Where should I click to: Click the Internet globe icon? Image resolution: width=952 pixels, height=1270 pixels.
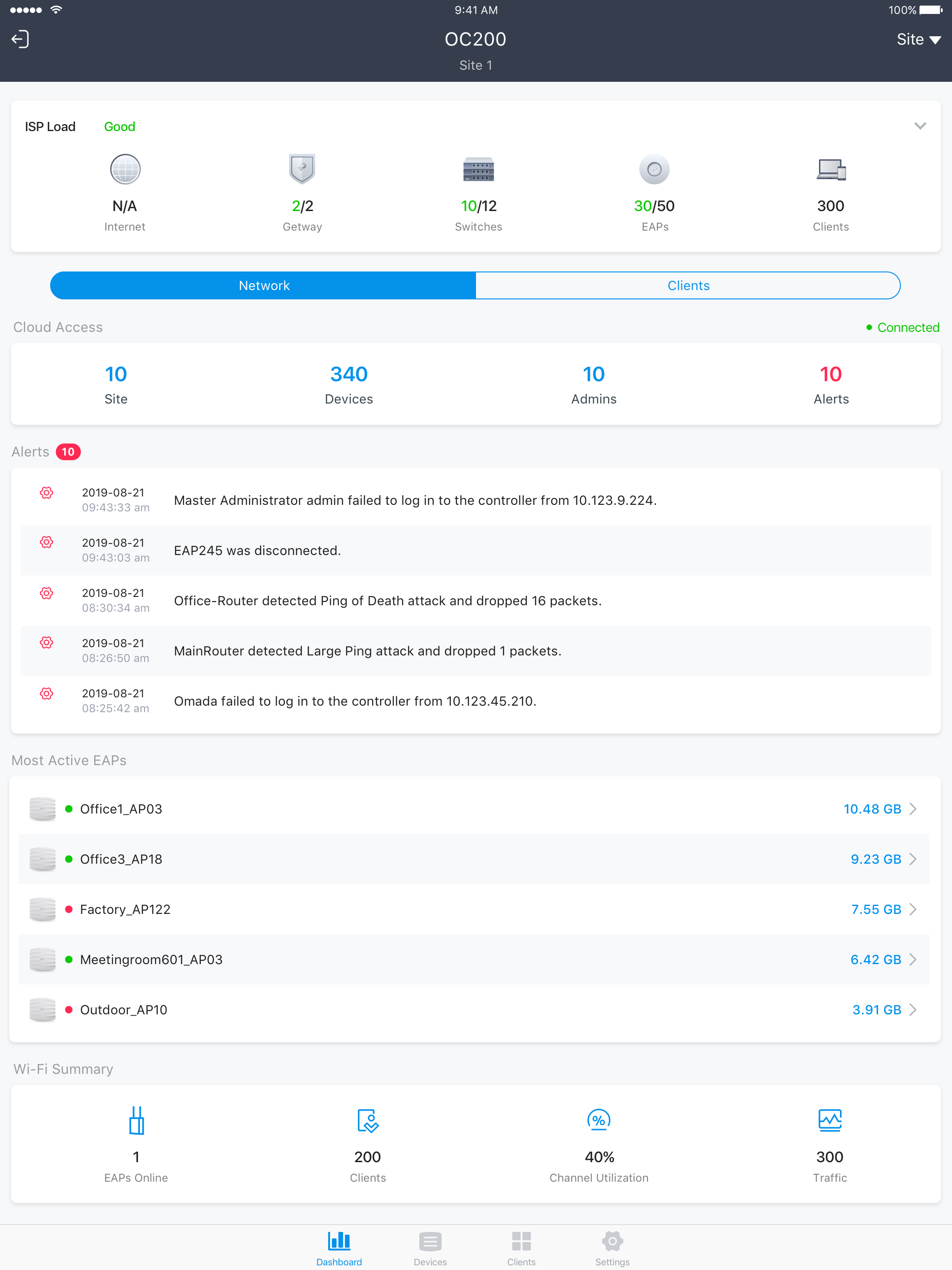point(125,169)
